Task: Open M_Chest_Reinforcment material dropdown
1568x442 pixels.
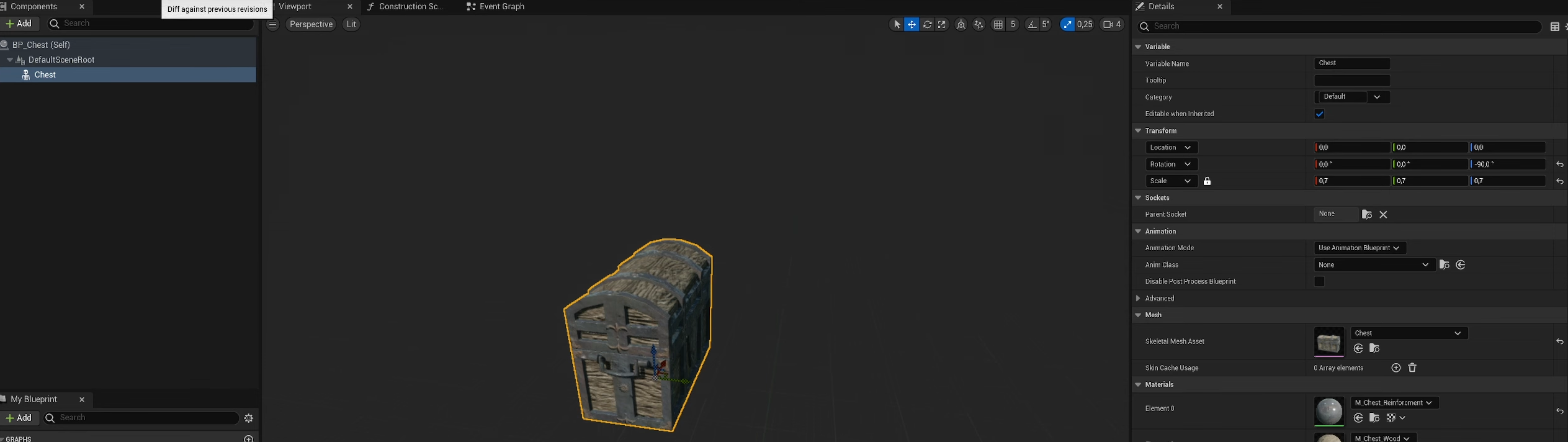Action: point(1394,403)
